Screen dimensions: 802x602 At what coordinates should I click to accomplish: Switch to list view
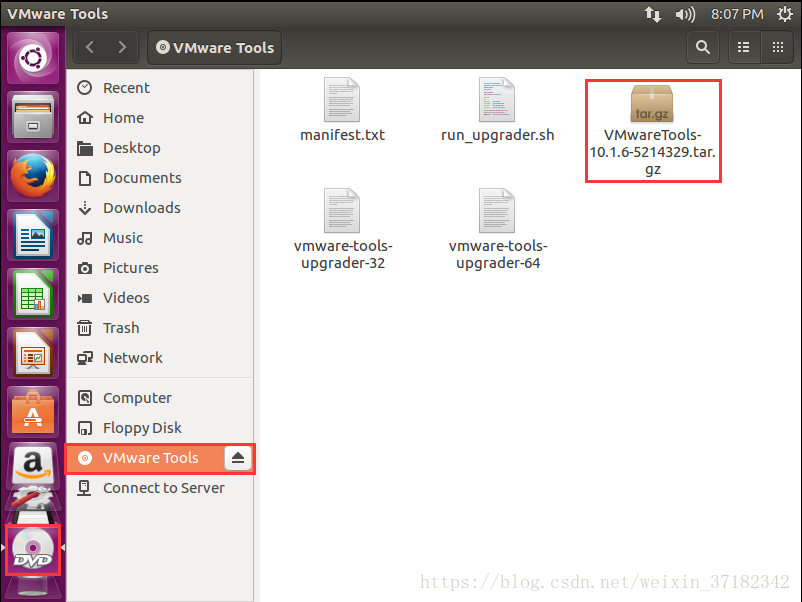pyautogui.click(x=743, y=47)
